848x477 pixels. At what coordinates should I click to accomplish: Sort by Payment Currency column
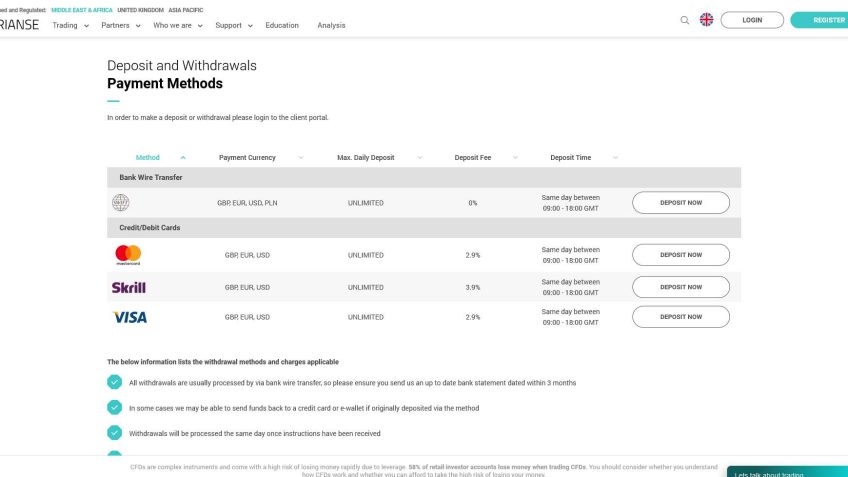(x=247, y=158)
